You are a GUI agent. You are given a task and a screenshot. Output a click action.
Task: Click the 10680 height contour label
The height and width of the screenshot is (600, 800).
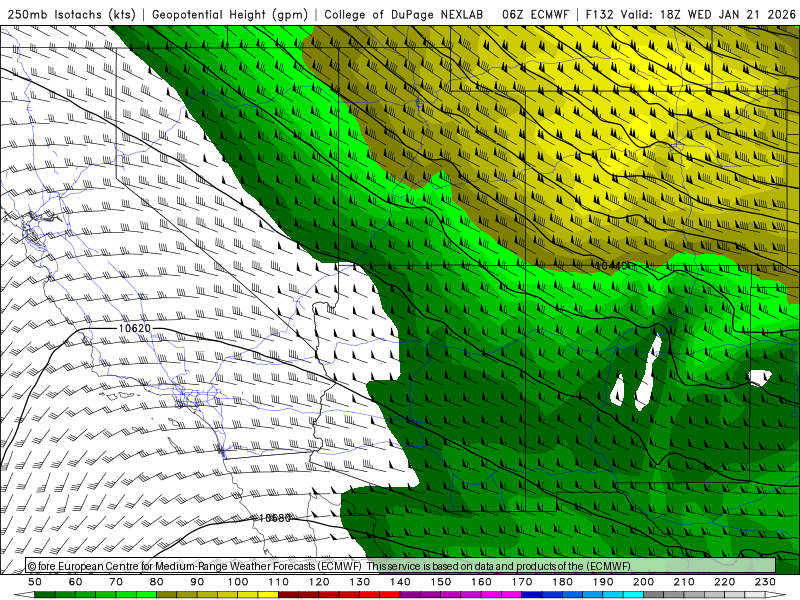[274, 518]
